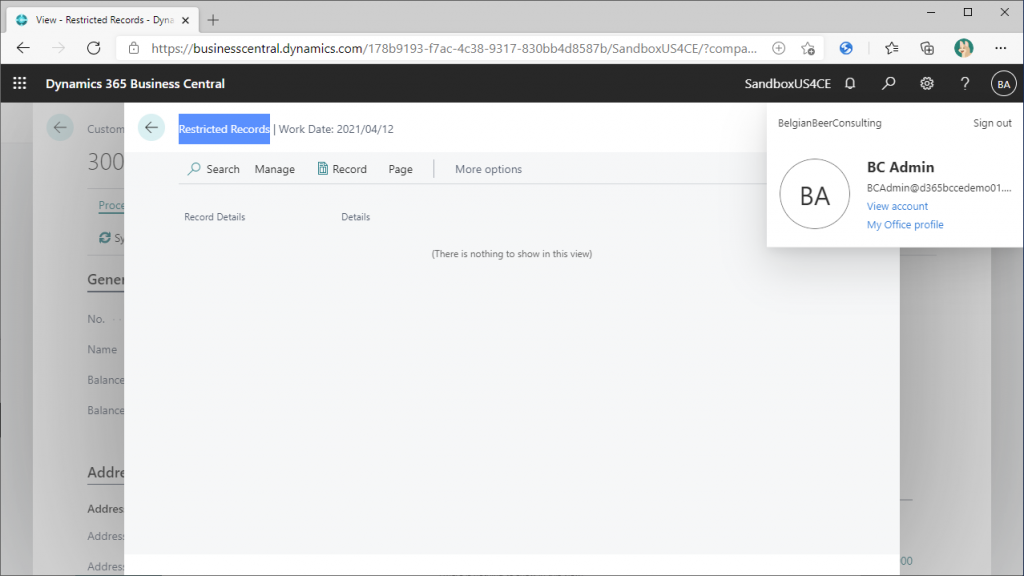Click the BelgianBeerConsulting organization name
The image size is (1024, 576).
tap(829, 123)
